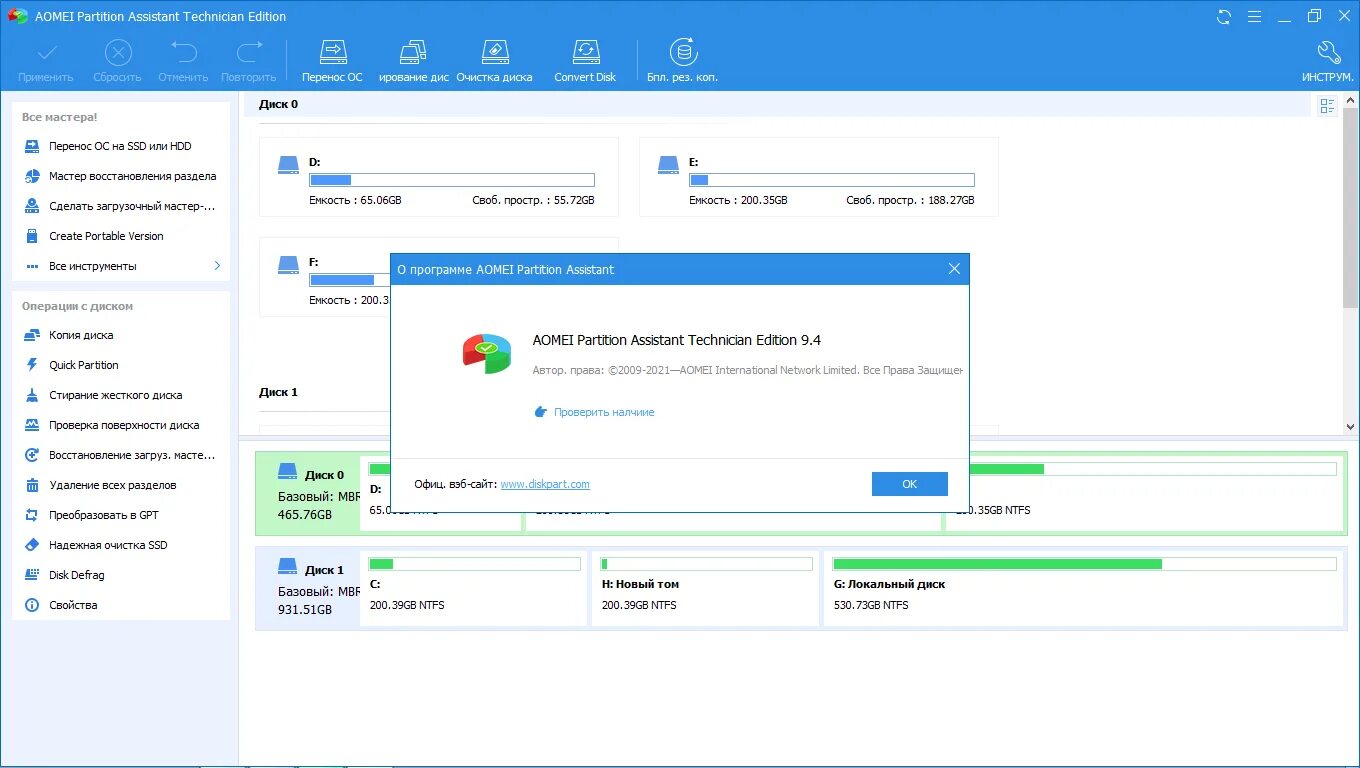Click the G: partition green usage bar

coord(997,564)
